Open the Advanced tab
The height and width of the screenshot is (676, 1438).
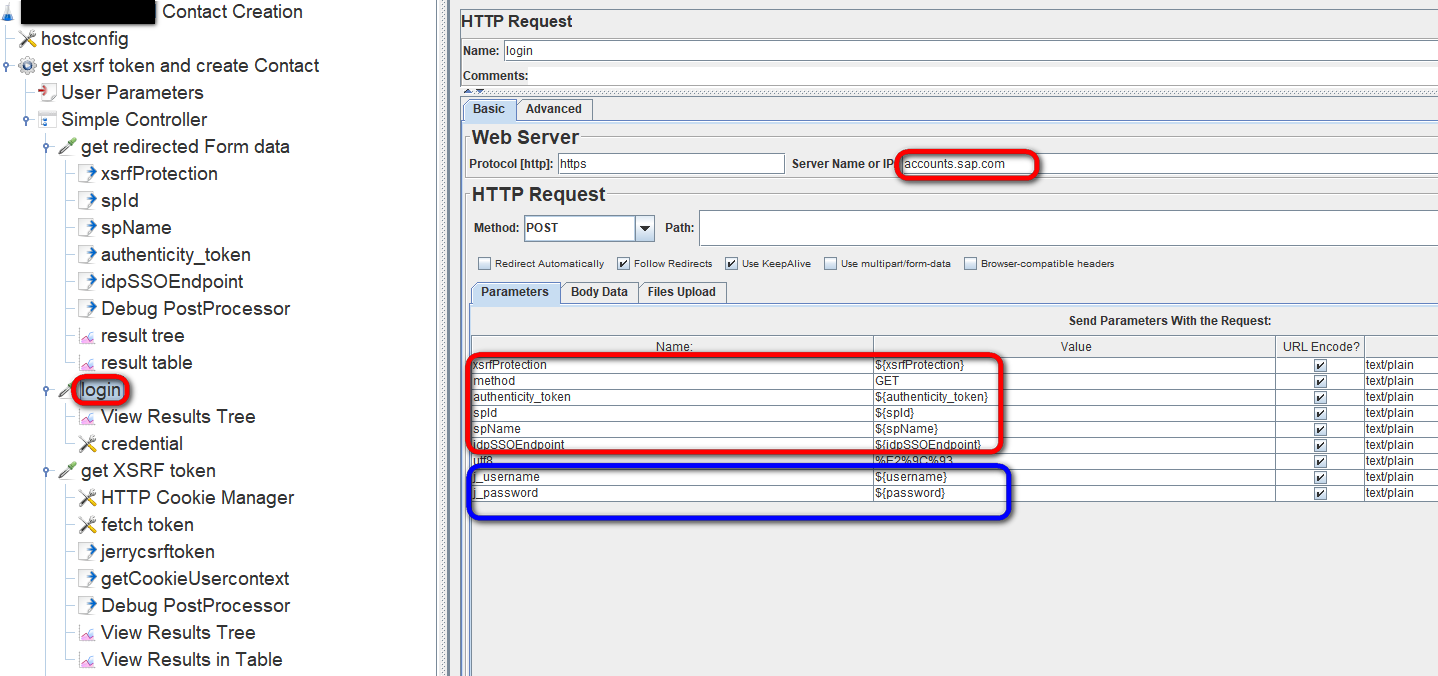[554, 109]
